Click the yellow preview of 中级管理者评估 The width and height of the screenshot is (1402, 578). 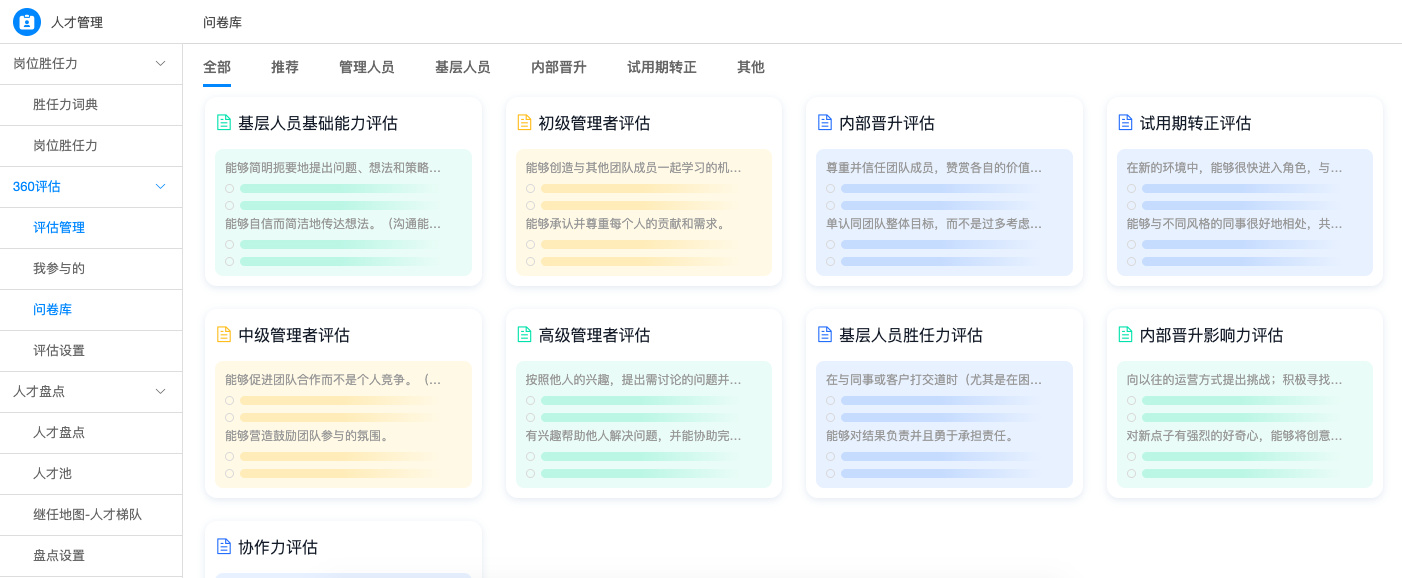[343, 425]
